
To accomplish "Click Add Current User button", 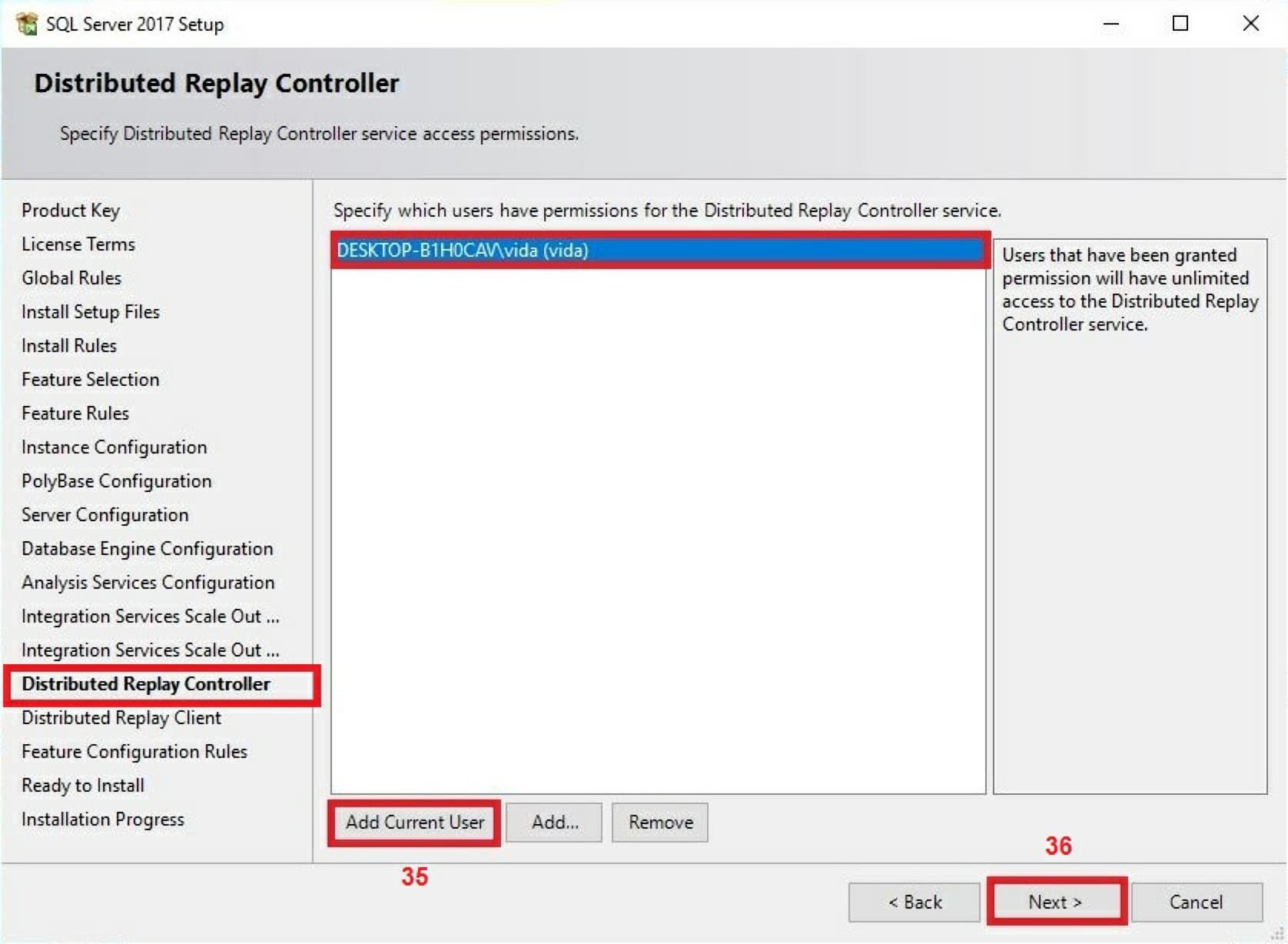I will (x=415, y=823).
